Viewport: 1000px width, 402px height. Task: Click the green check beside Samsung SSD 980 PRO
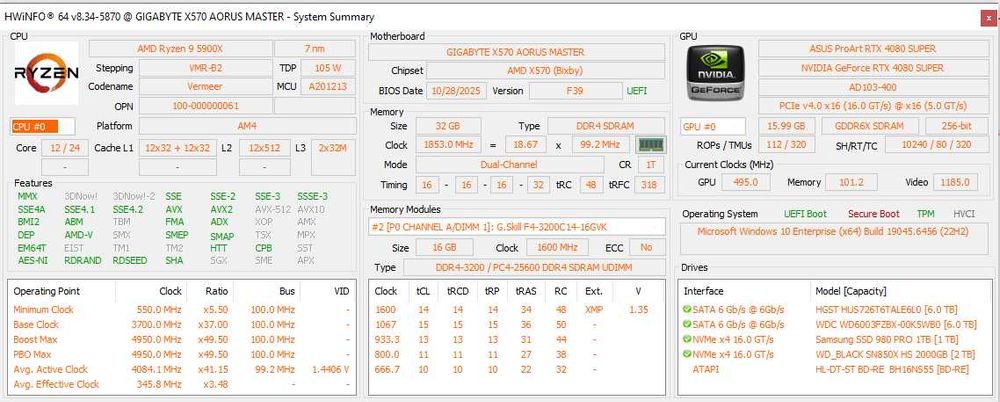click(x=687, y=339)
